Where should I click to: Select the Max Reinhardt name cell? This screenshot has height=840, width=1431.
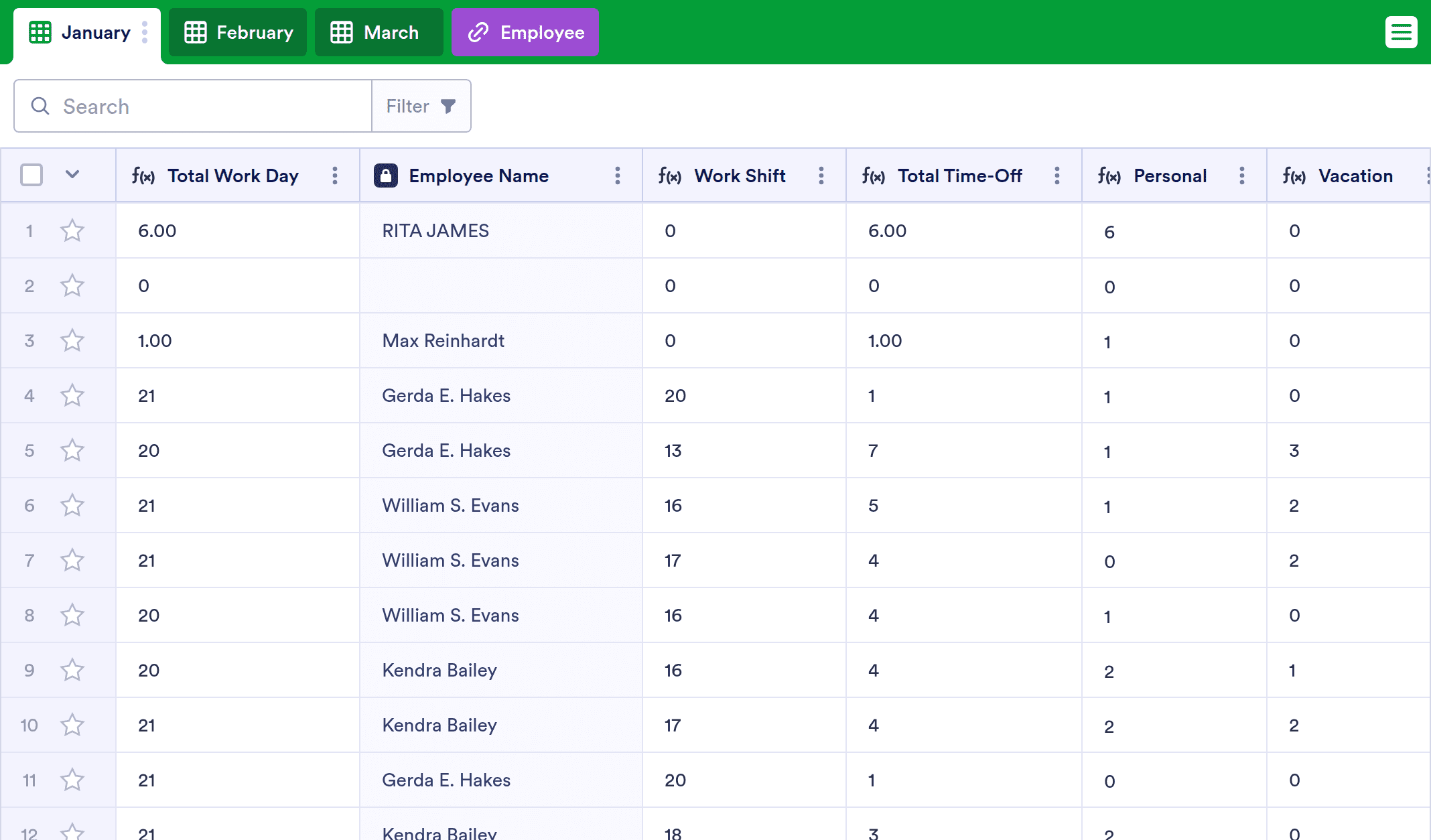click(x=501, y=340)
